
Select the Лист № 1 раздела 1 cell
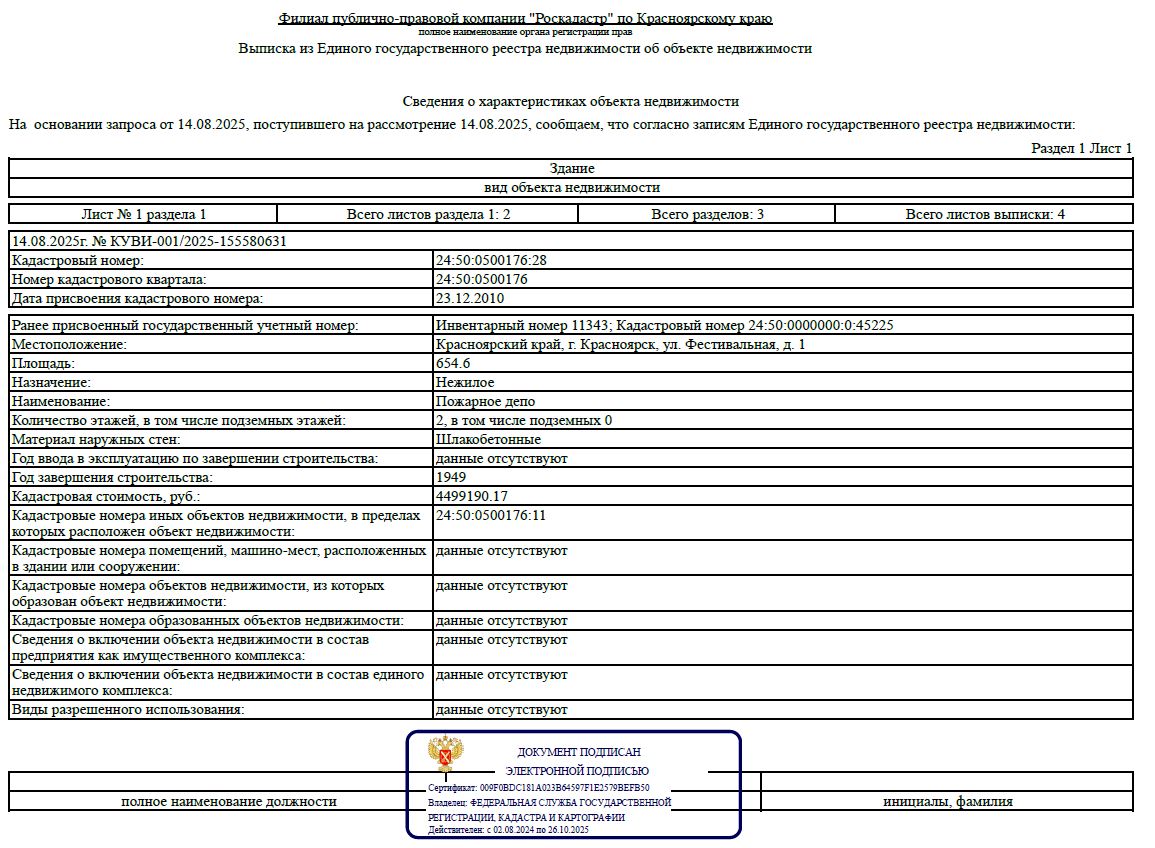143,214
